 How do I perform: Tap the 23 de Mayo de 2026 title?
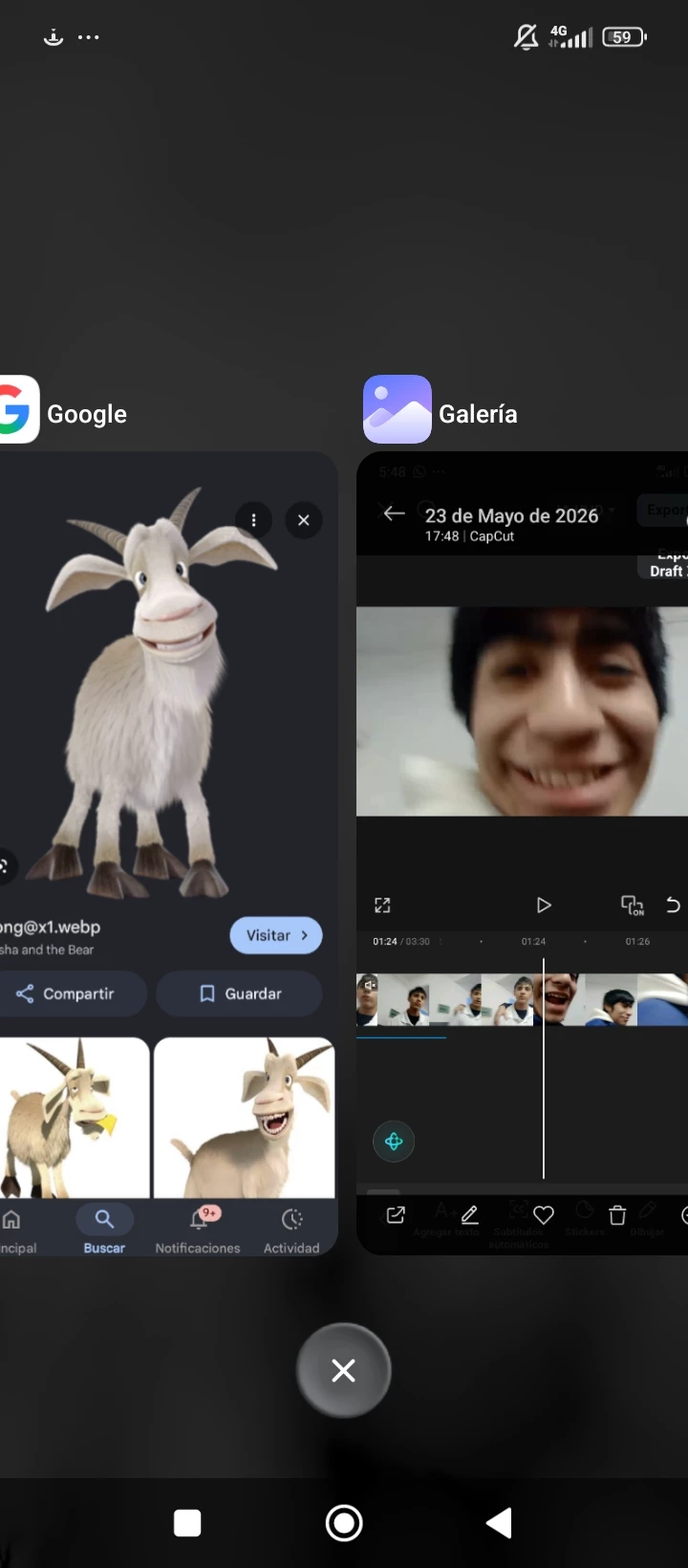click(x=511, y=515)
